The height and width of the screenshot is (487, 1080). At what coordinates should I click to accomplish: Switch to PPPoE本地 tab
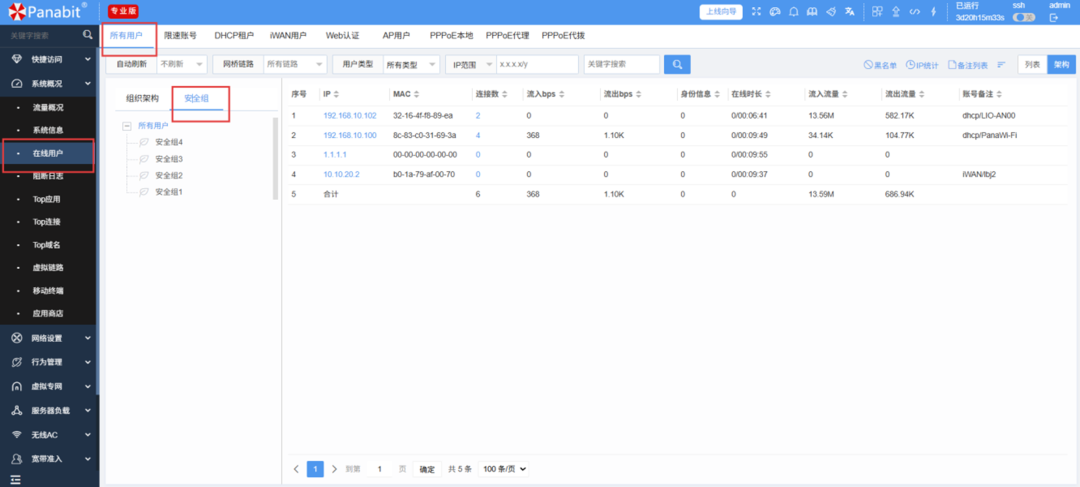click(450, 35)
